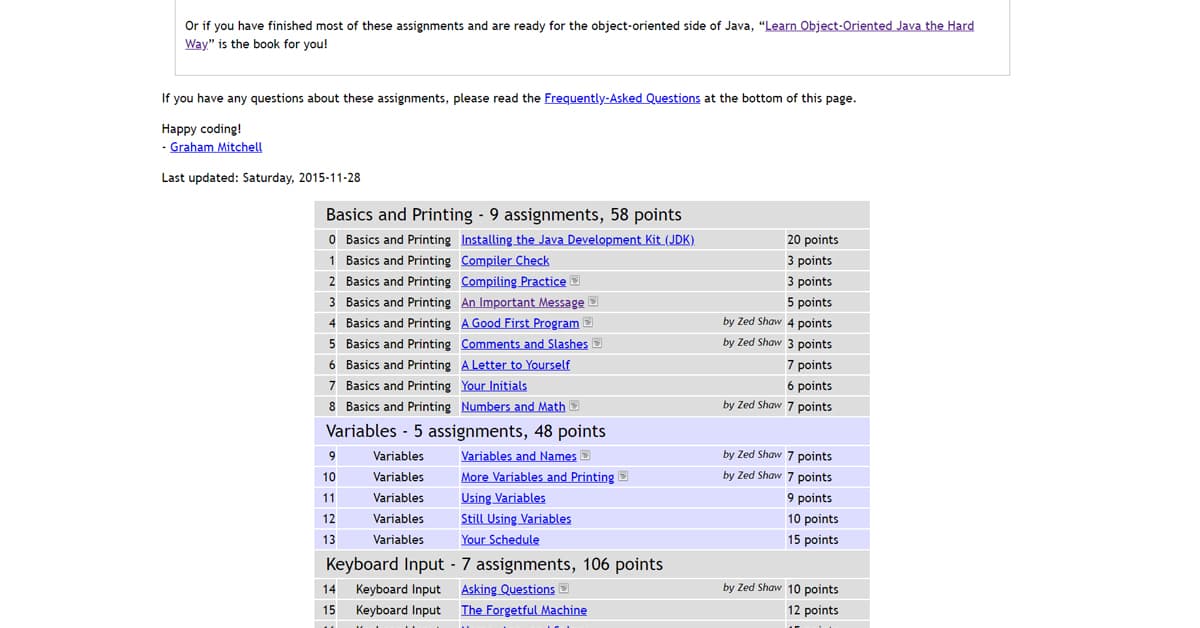
Task: Click the icon after Variables and Names
Action: pos(585,456)
